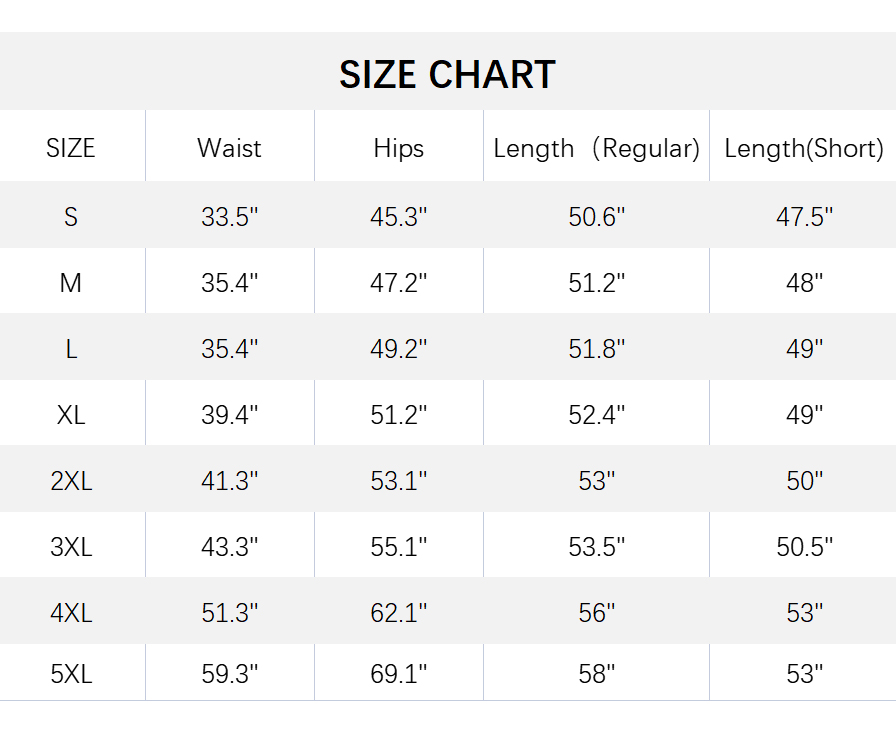Select the M size row label
896x732 pixels.
pos(71,283)
